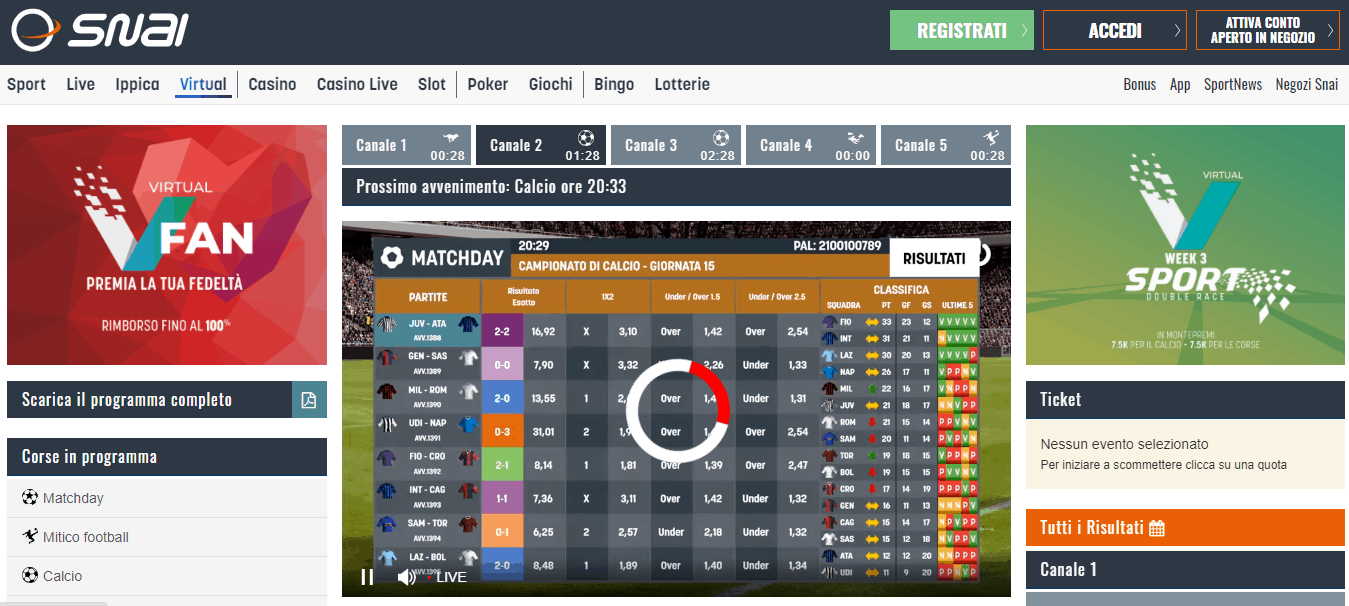Click the calendar icon in Tutti i Risultati
The height and width of the screenshot is (606, 1349).
click(x=1157, y=528)
